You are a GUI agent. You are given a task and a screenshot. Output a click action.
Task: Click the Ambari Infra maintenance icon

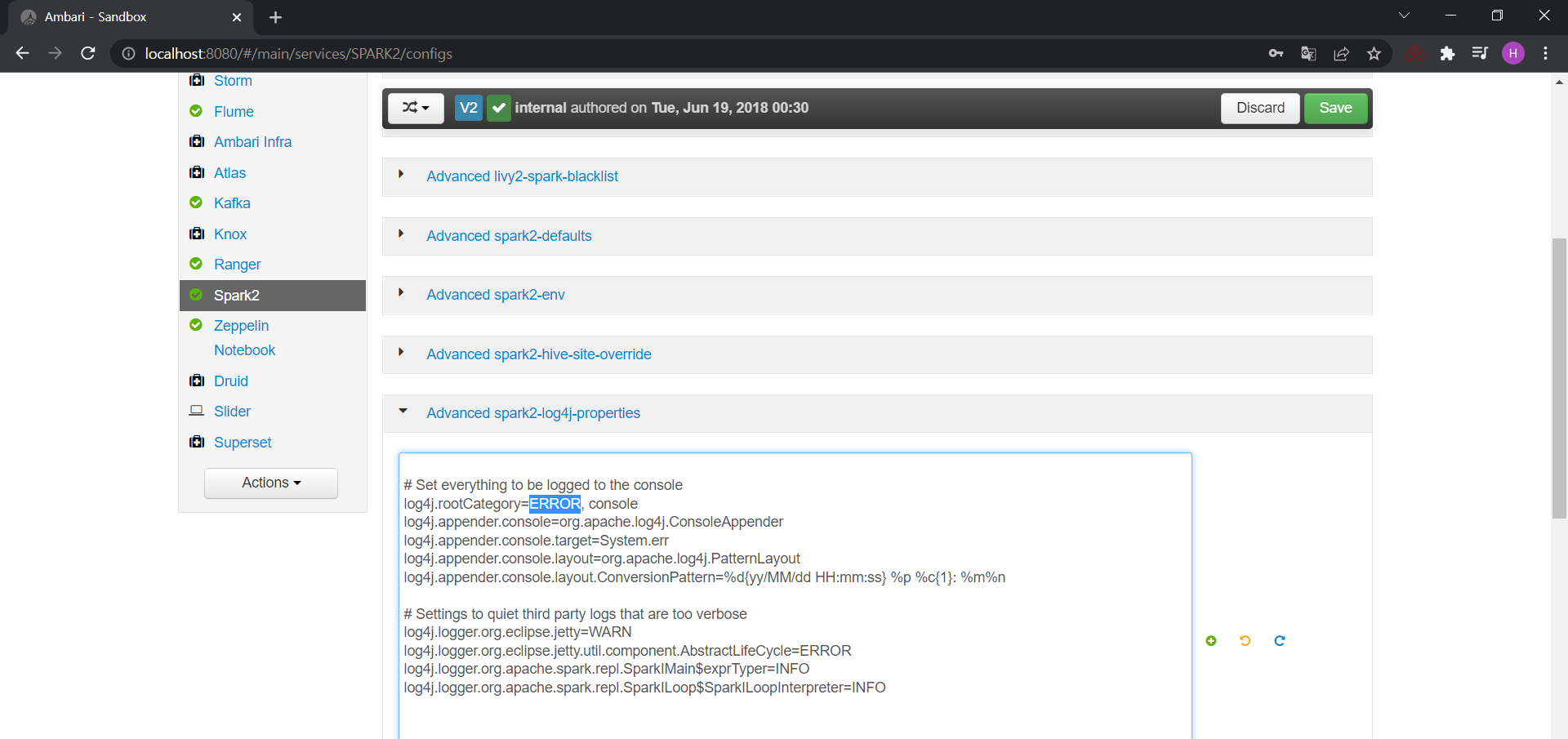click(x=197, y=141)
